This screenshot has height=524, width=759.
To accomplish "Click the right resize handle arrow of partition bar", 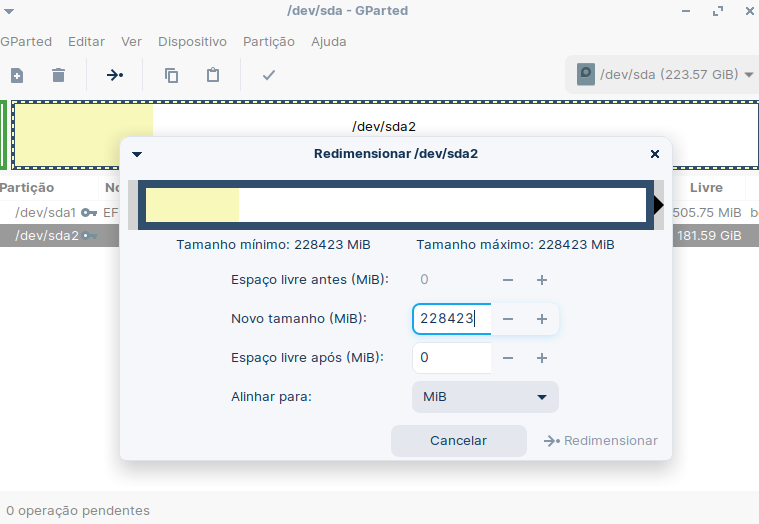I will 658,205.
